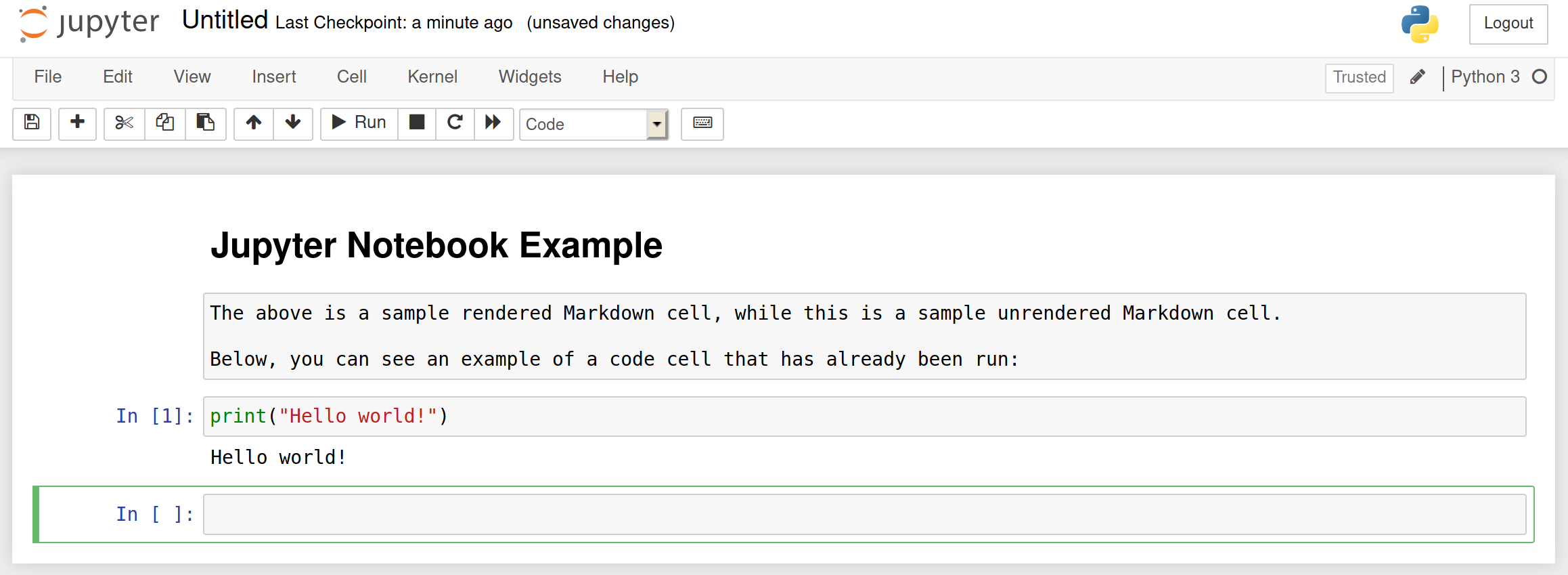Move the selected cell up
Screen dimensions: 1568x575
point(254,124)
